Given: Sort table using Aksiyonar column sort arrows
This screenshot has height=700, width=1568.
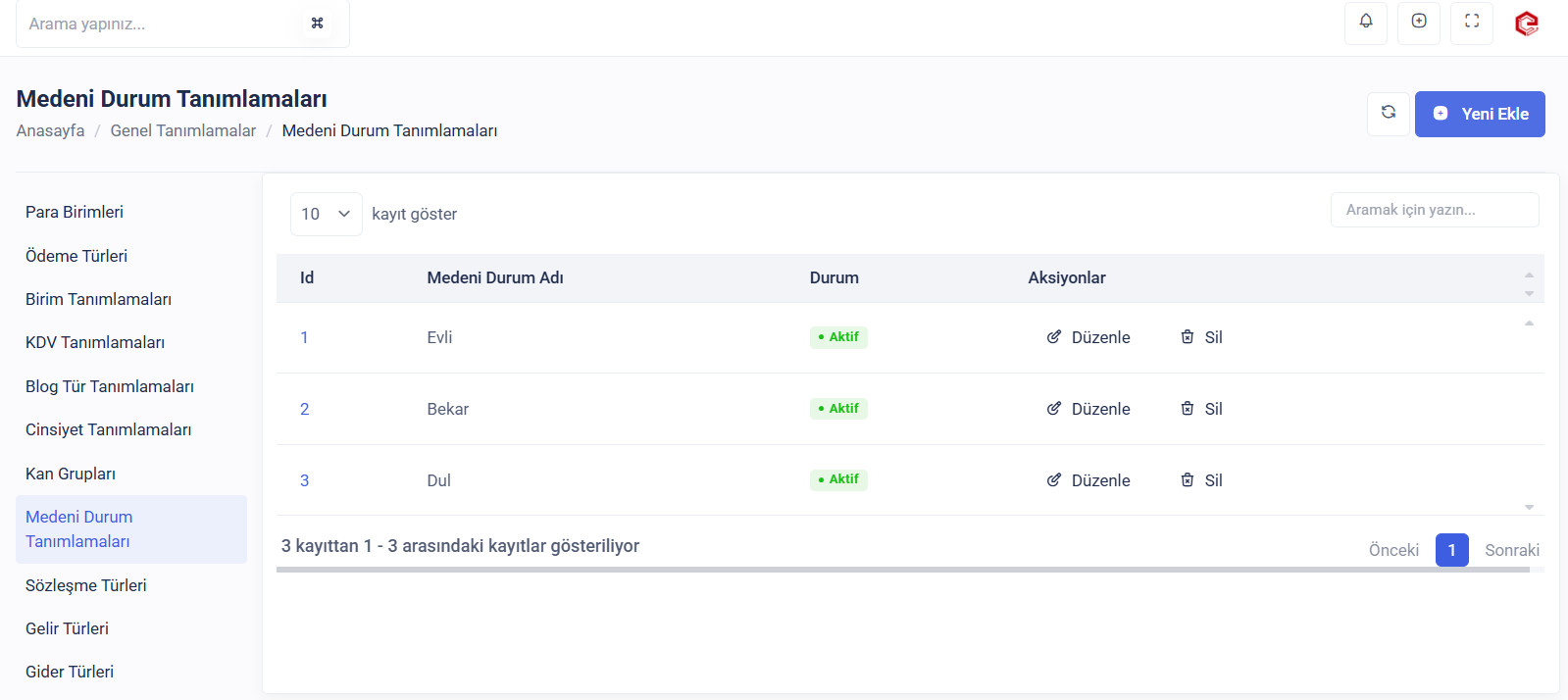Looking at the screenshot, I should pyautogui.click(x=1528, y=283).
